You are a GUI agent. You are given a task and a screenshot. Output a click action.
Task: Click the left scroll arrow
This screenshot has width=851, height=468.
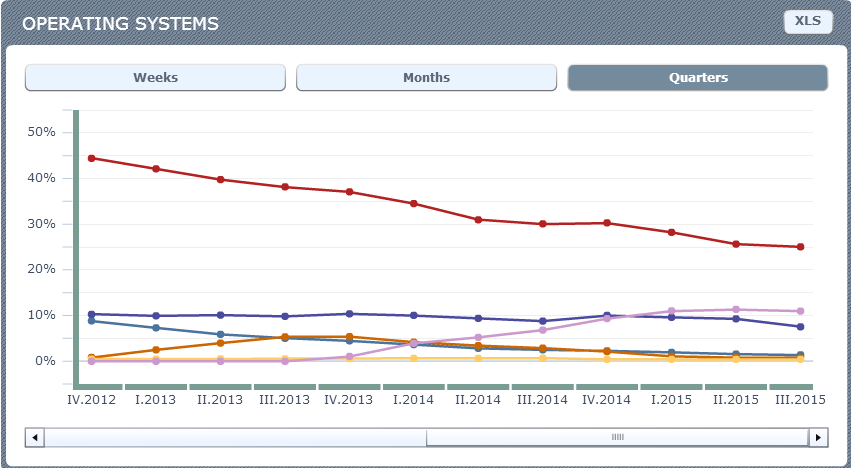point(34,438)
